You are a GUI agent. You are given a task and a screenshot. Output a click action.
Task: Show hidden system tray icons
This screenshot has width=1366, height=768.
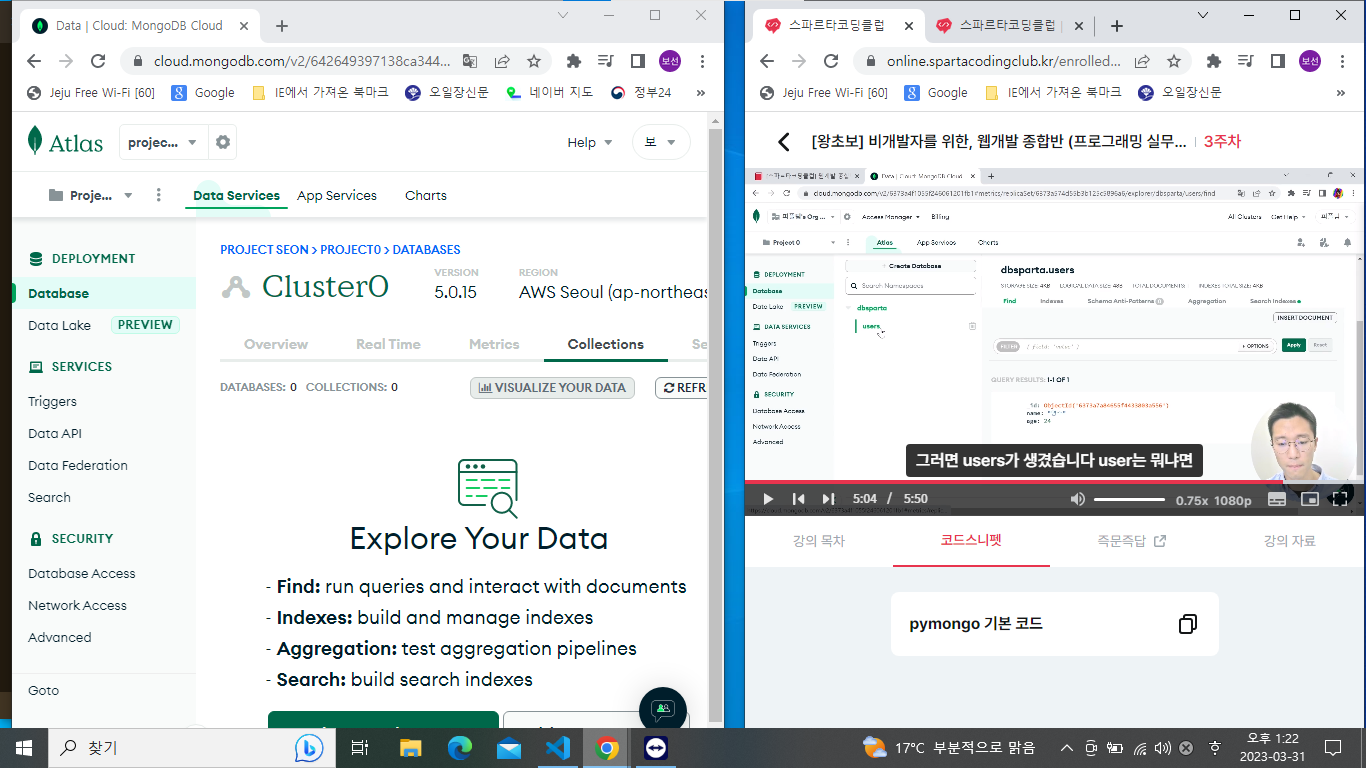point(1067,747)
